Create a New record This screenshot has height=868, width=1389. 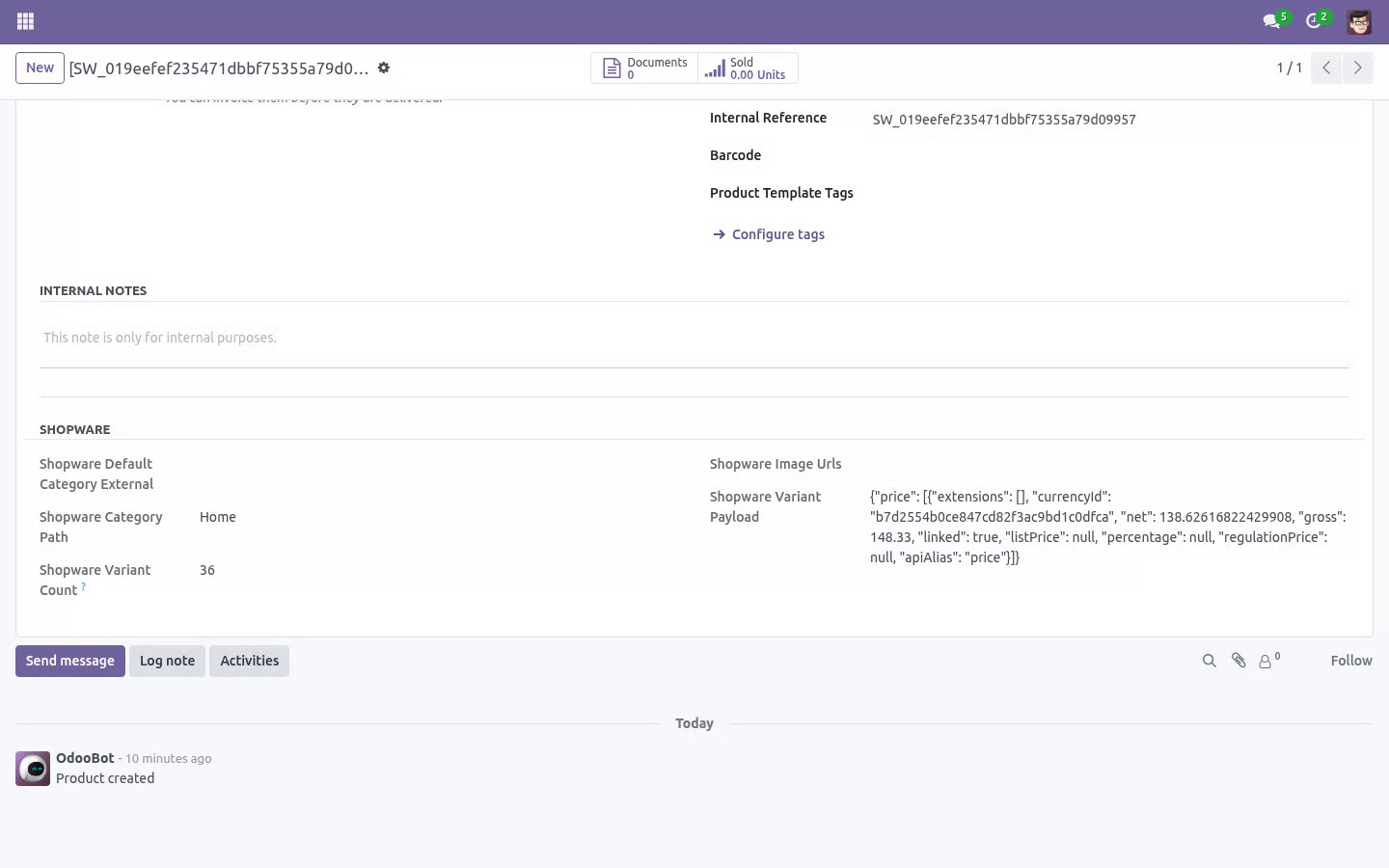pyautogui.click(x=40, y=68)
